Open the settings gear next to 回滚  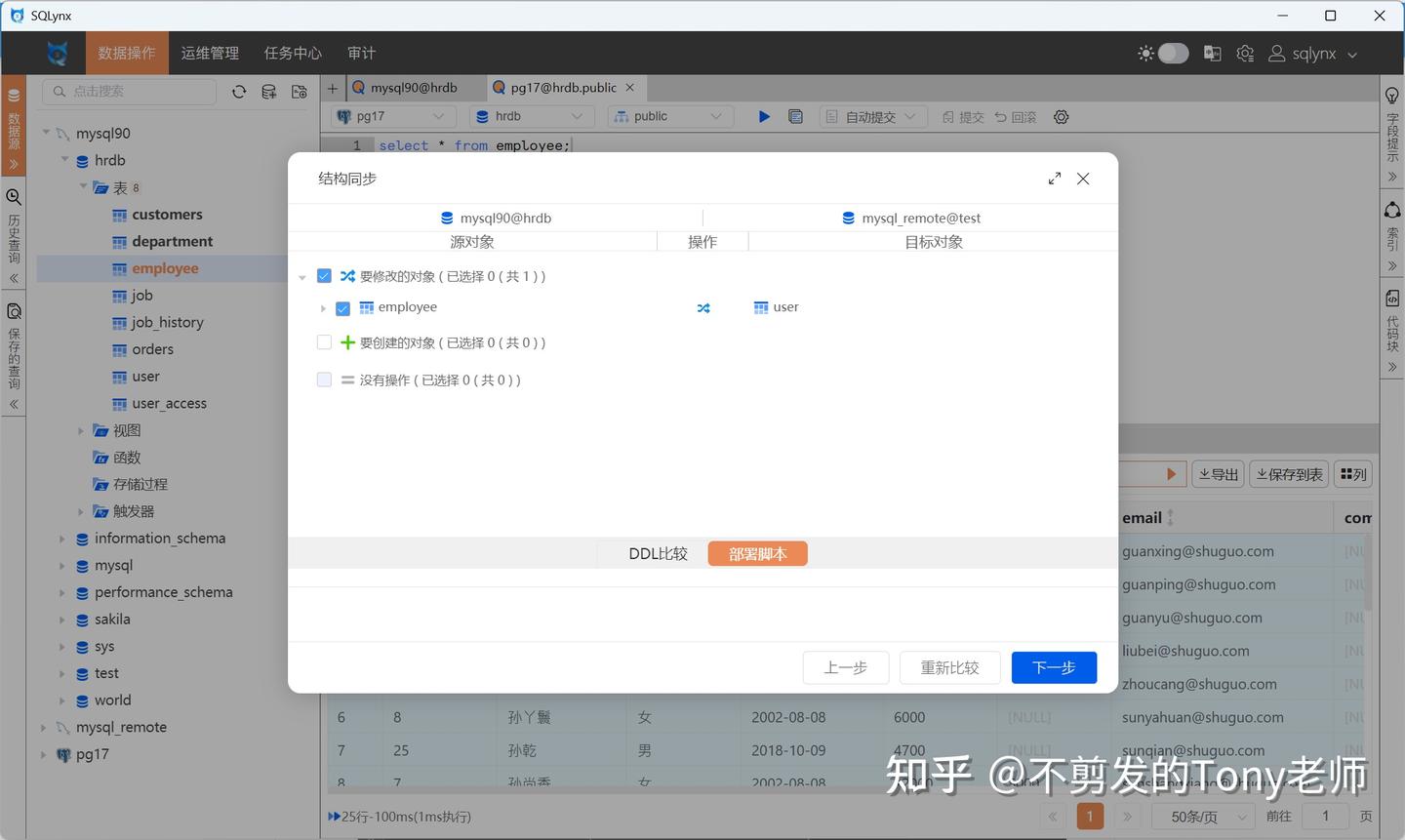pos(1061,116)
